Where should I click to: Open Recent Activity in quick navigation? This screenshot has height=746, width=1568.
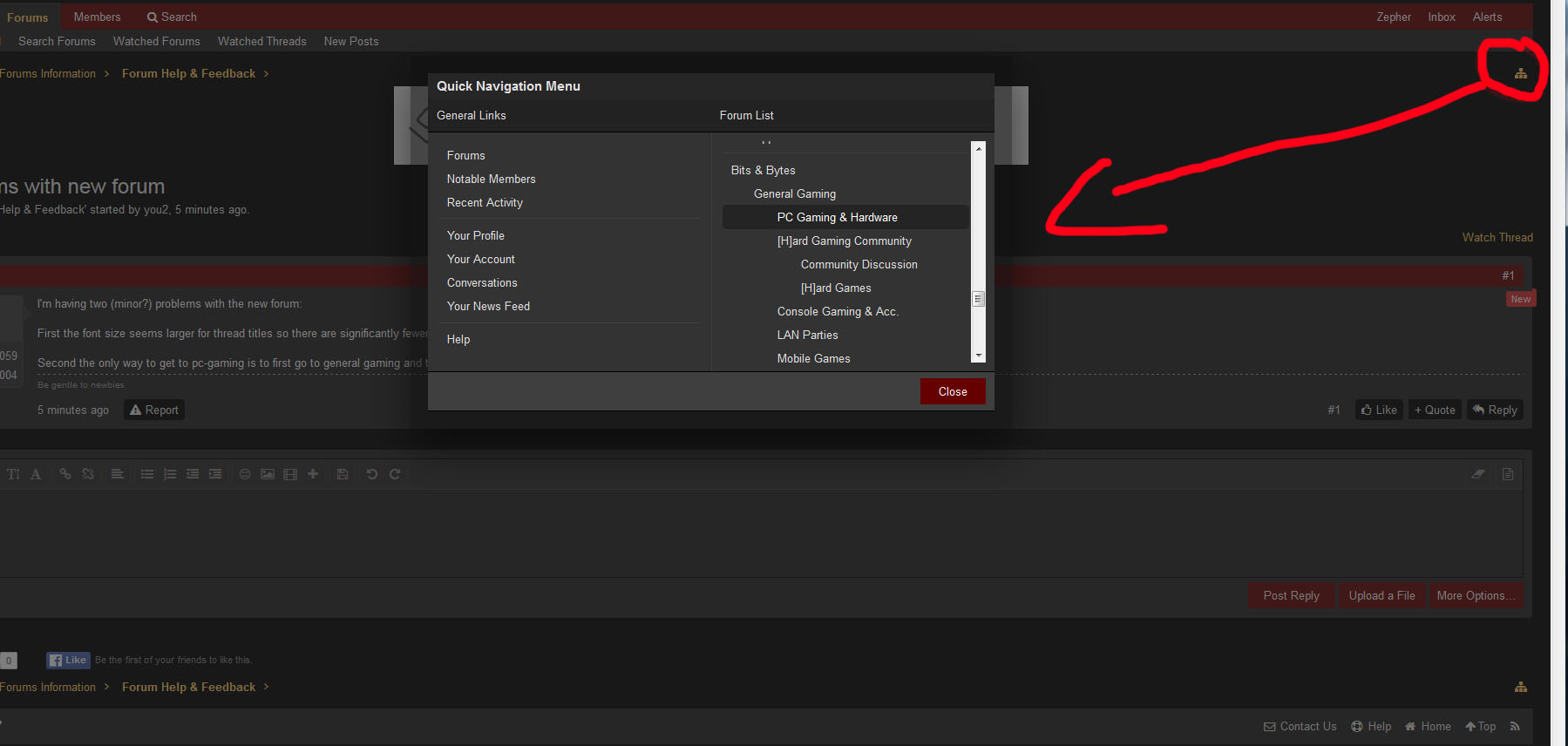(x=485, y=202)
